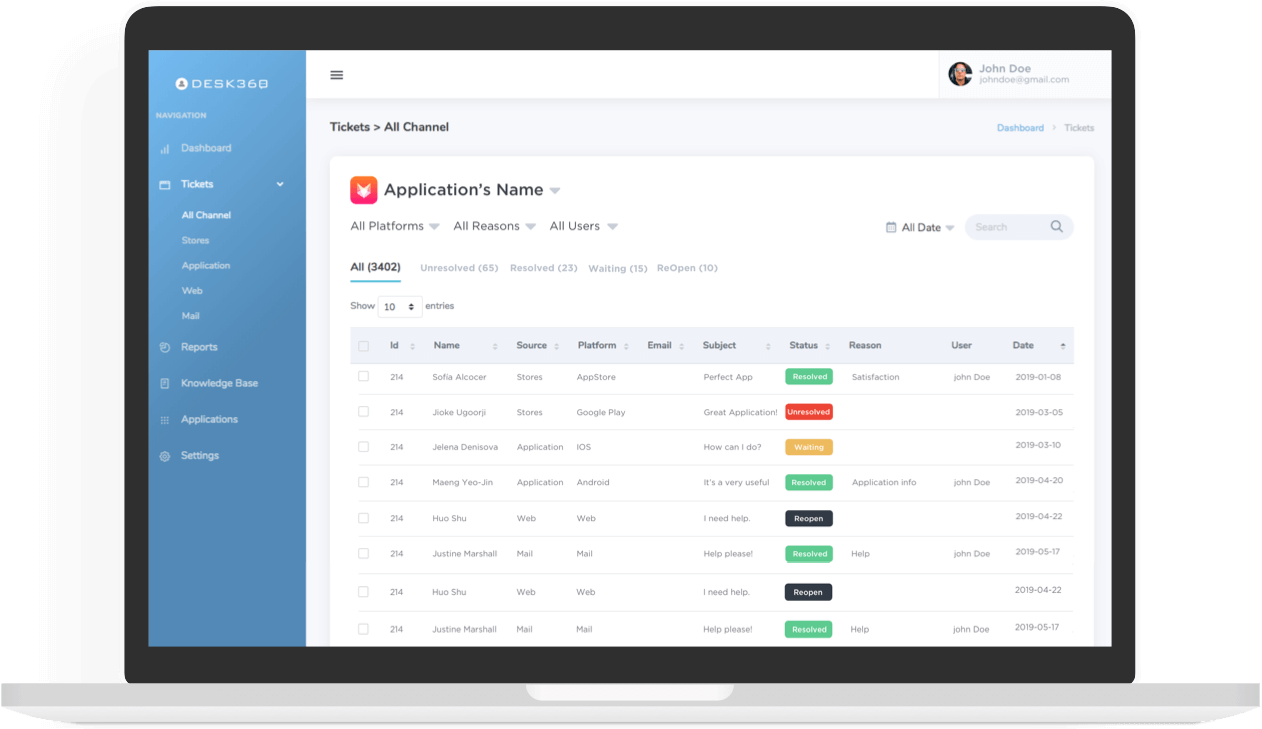Open the All Platforms filter dropdown
This screenshot has height=729, width=1262.
[x=395, y=226]
